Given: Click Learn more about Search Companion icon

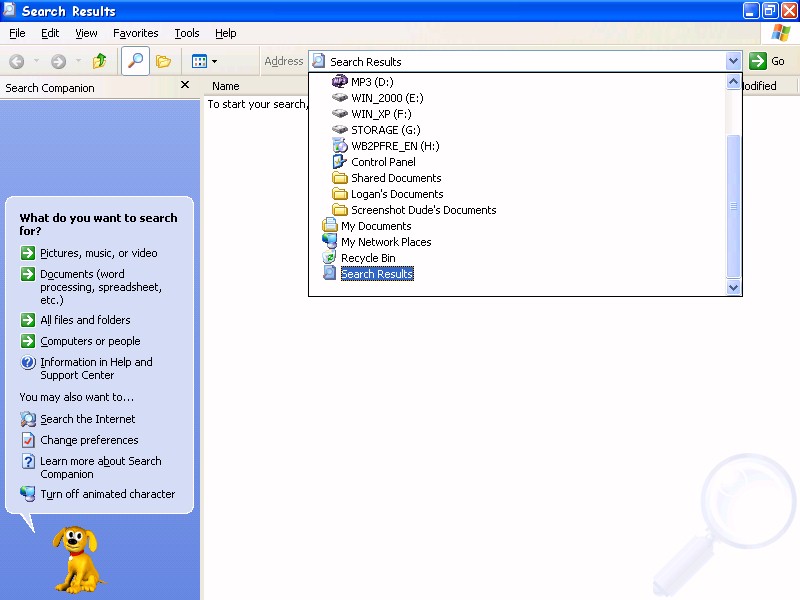Looking at the screenshot, I should [28, 461].
